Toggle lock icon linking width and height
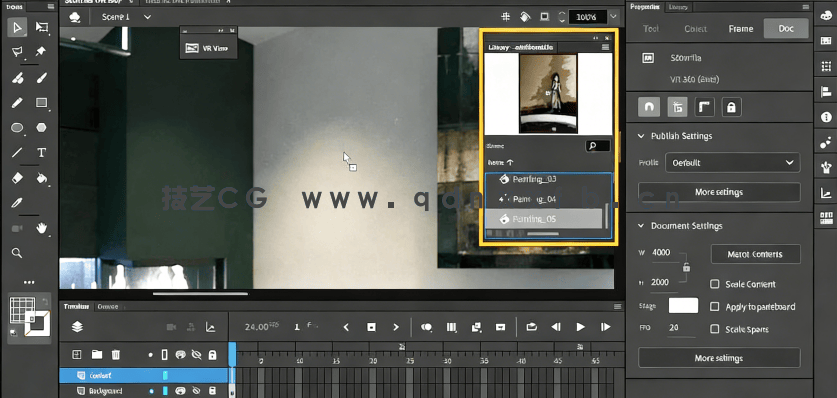Viewport: 837px width, 398px height. (686, 267)
